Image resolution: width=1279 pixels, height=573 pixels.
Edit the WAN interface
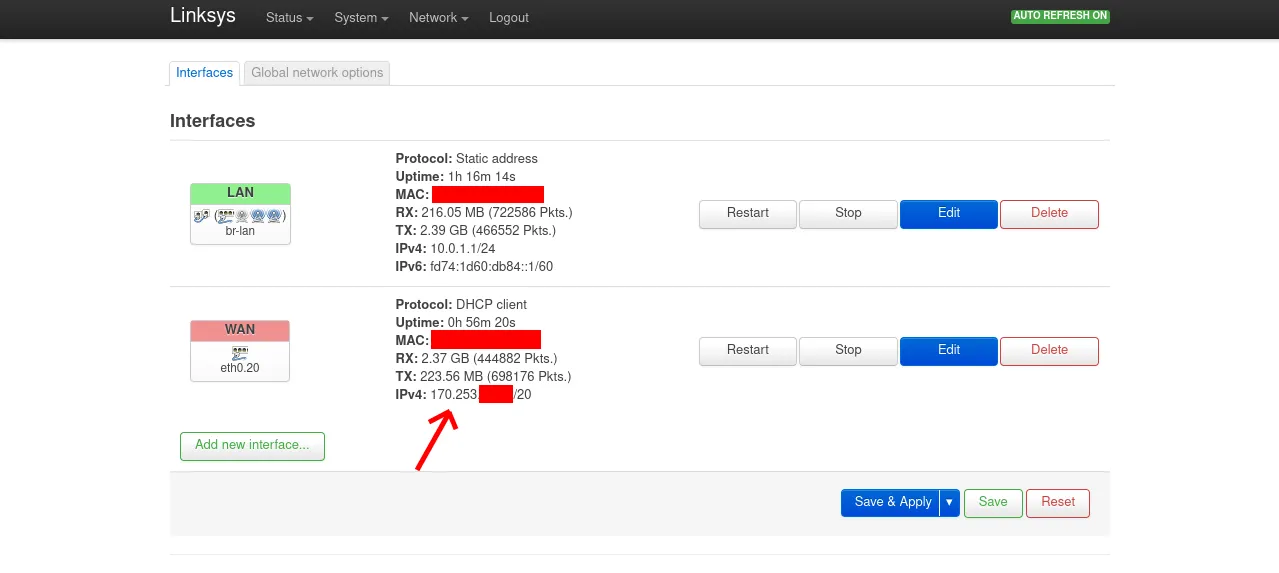949,351
